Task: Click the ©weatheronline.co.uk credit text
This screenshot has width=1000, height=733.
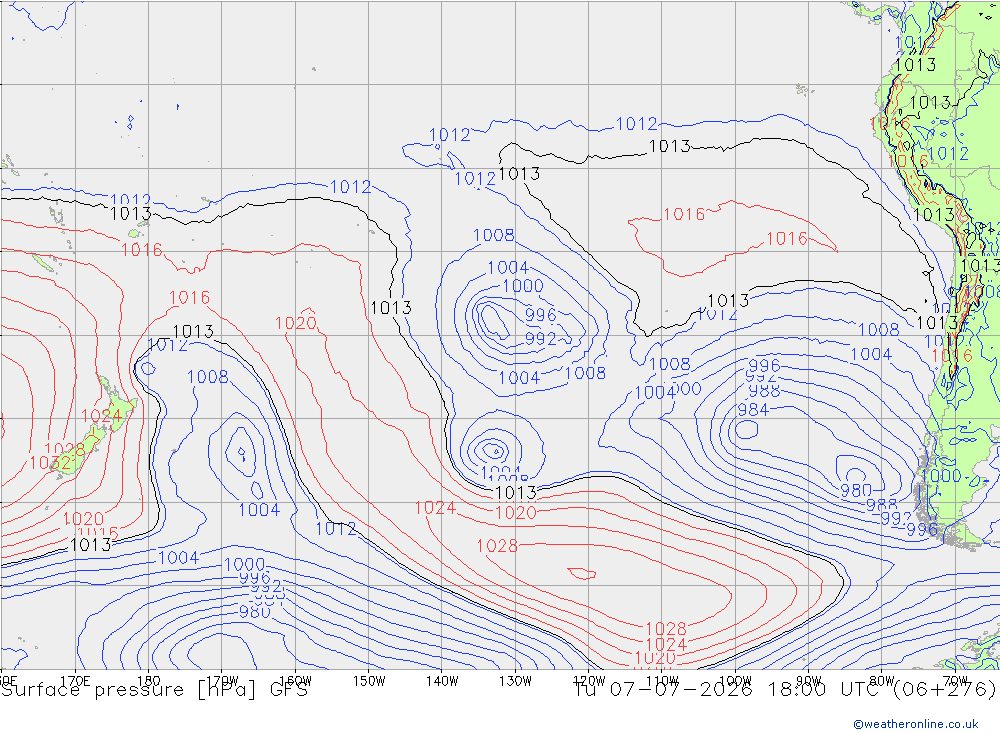Action: (x=916, y=723)
